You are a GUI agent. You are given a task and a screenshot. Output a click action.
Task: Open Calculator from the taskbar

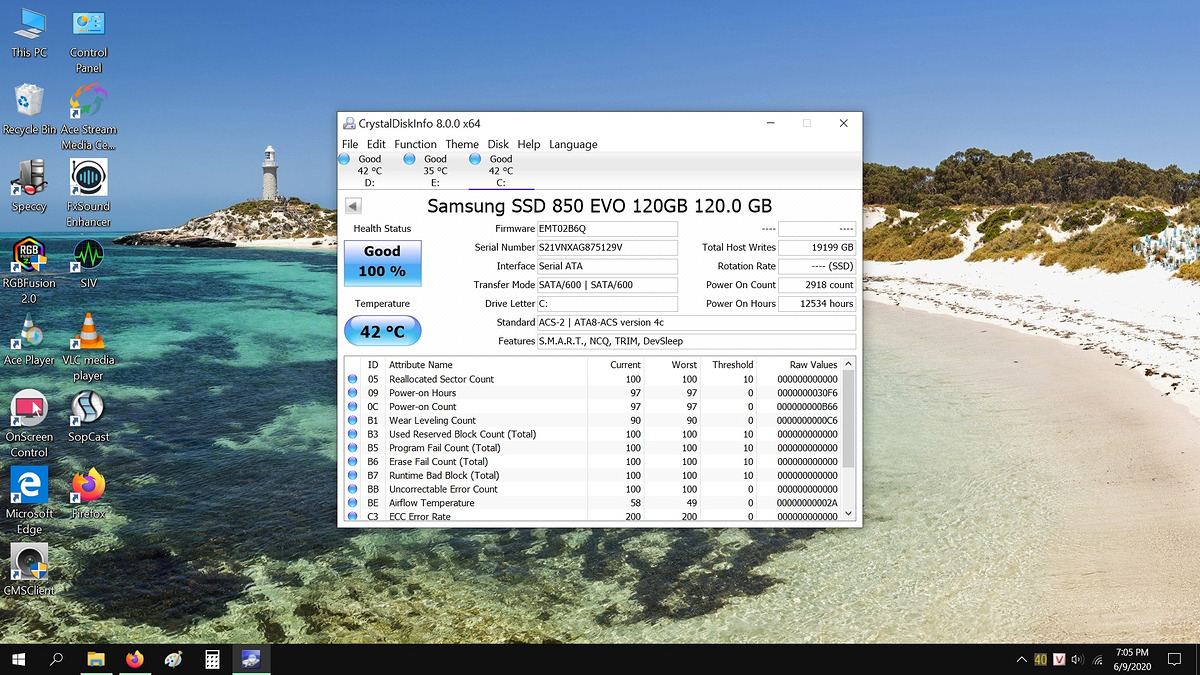click(x=212, y=659)
